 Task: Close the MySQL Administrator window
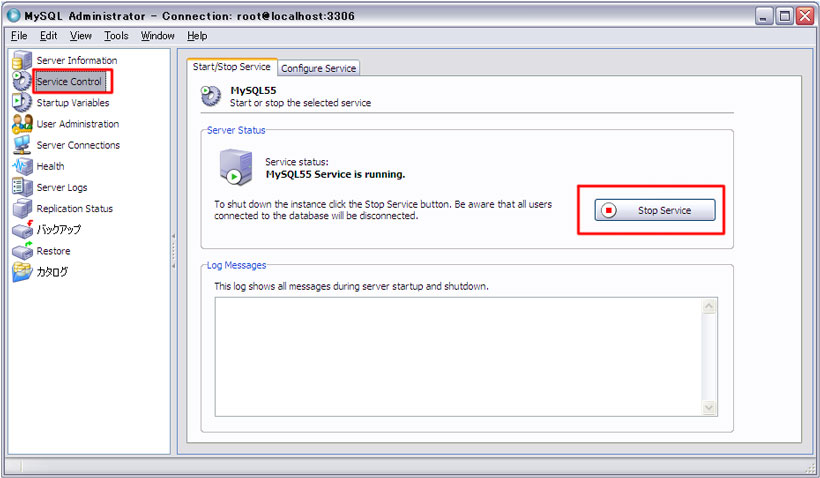[805, 16]
